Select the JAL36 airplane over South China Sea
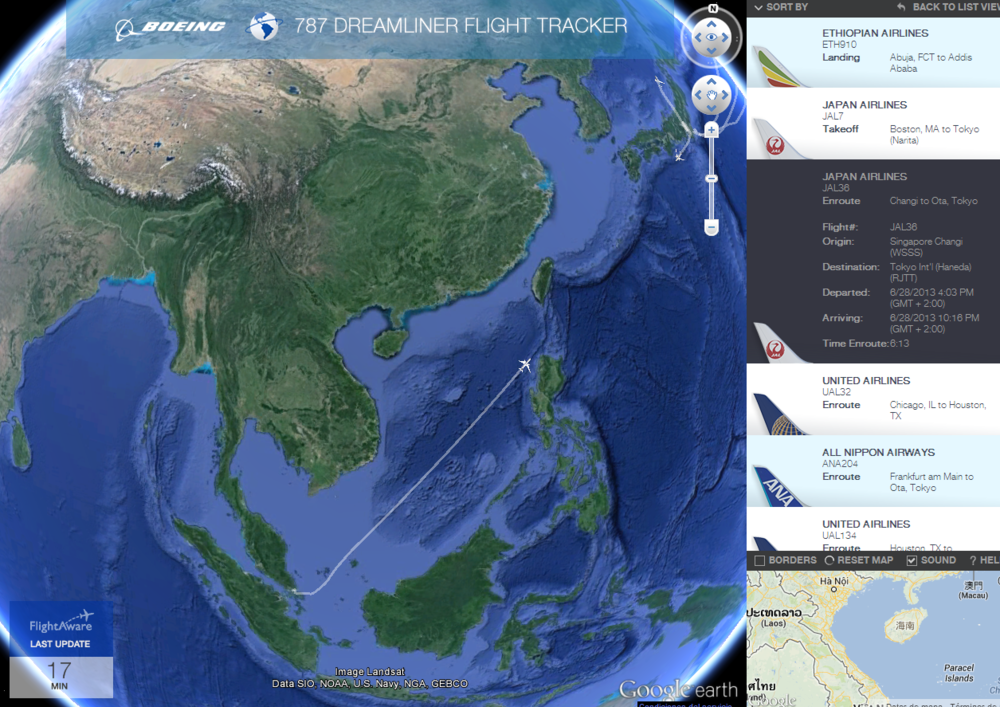Viewport: 1000px width, 707px height. (x=525, y=365)
